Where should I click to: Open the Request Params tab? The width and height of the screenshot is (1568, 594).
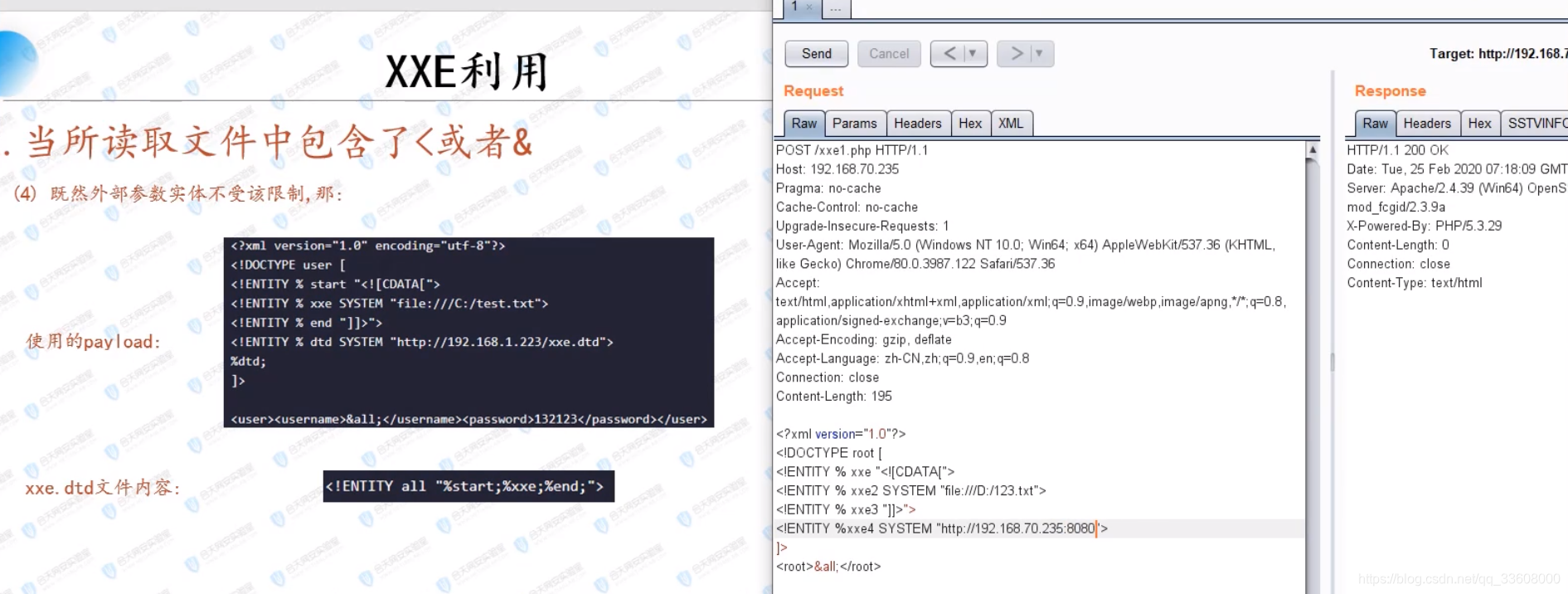(854, 124)
